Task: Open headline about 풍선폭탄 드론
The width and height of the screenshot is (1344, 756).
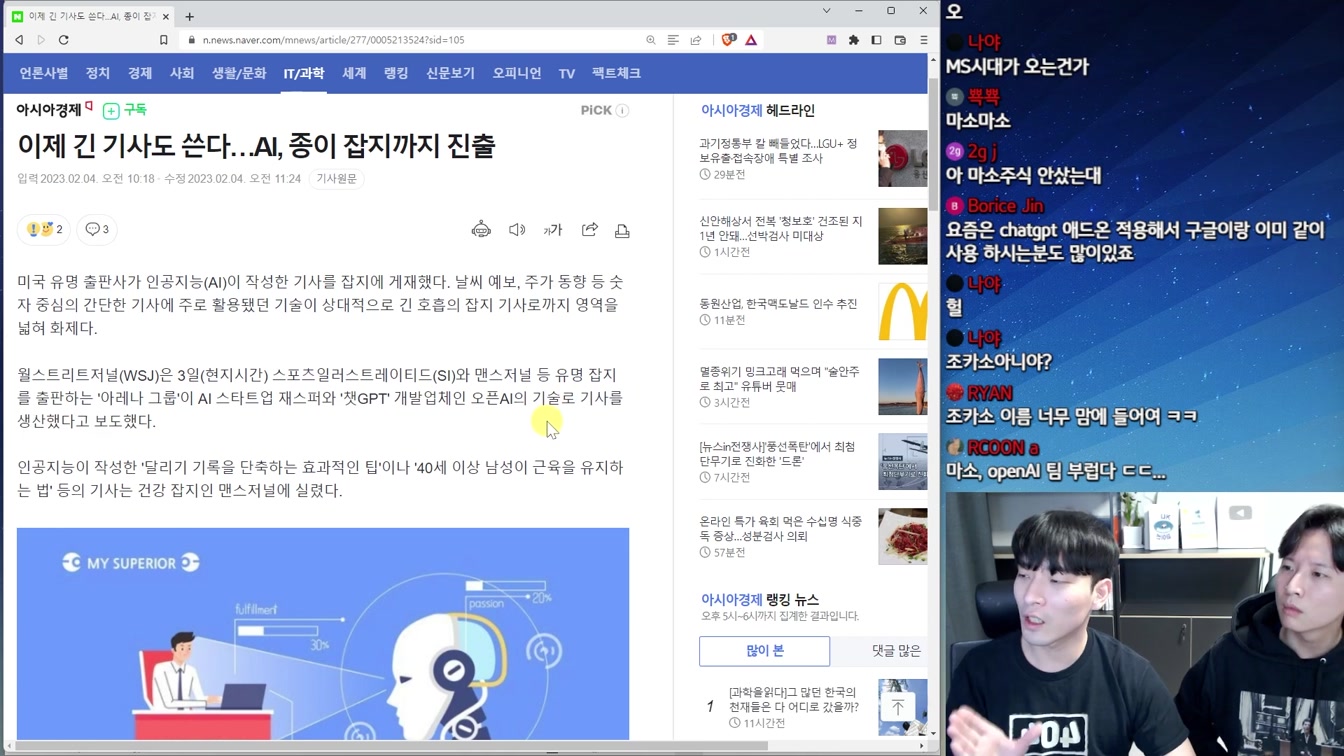Action: pyautogui.click(x=778, y=454)
